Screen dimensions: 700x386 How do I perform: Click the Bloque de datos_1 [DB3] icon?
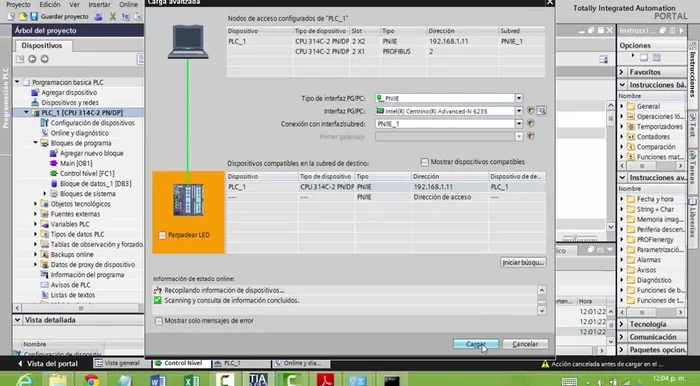[54, 183]
